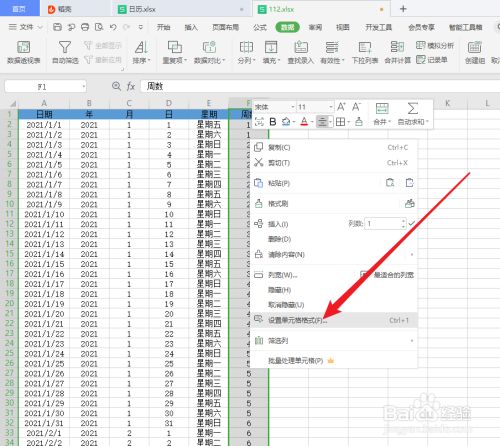The width and height of the screenshot is (500, 446).
Task: Click the 下拉列表 dropdown list icon
Action: coord(365,47)
